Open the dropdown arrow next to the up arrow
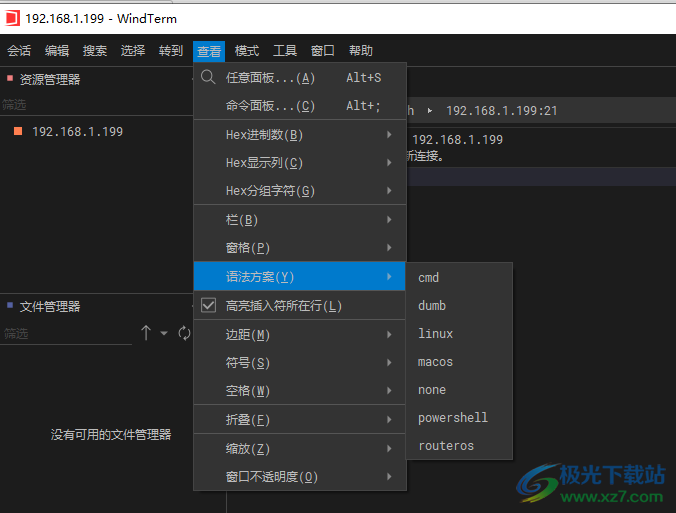The width and height of the screenshot is (676, 513). coord(164,333)
